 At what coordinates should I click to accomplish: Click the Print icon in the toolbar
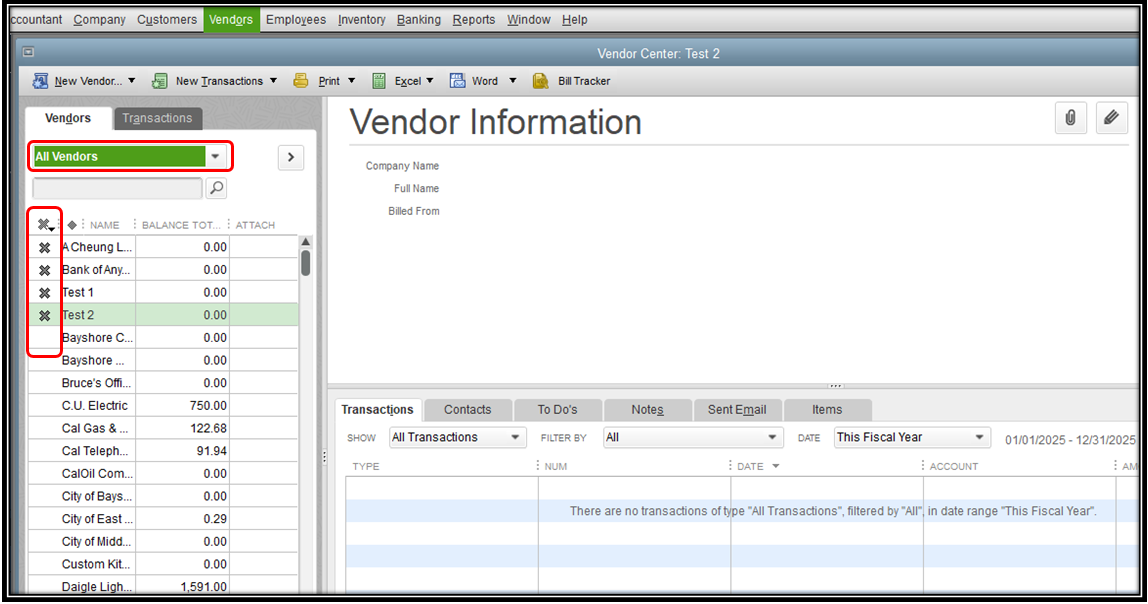tap(301, 80)
